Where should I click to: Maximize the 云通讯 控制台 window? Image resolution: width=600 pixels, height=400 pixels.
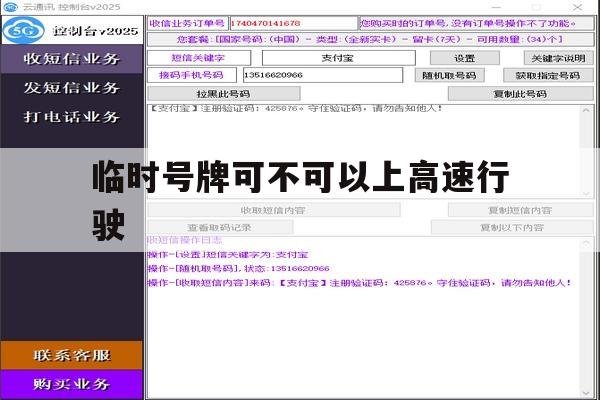coord(537,7)
